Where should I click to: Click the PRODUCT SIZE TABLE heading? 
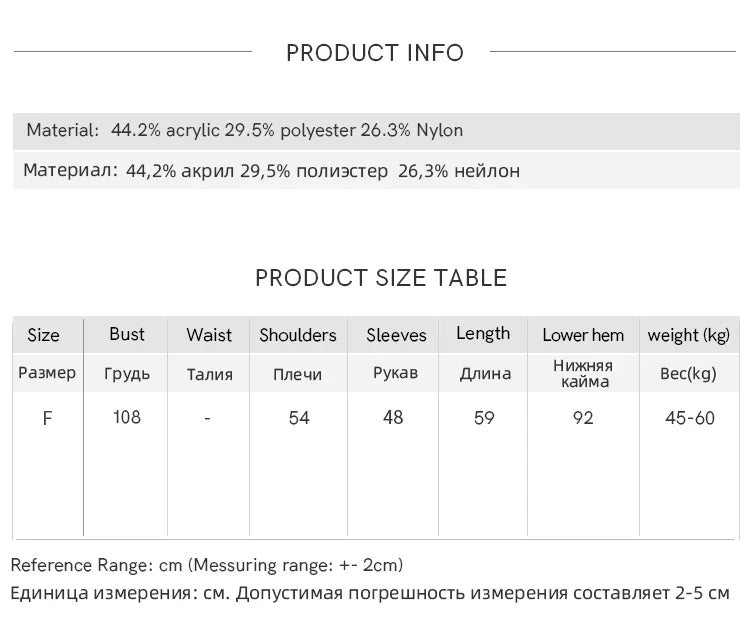[x=381, y=278]
